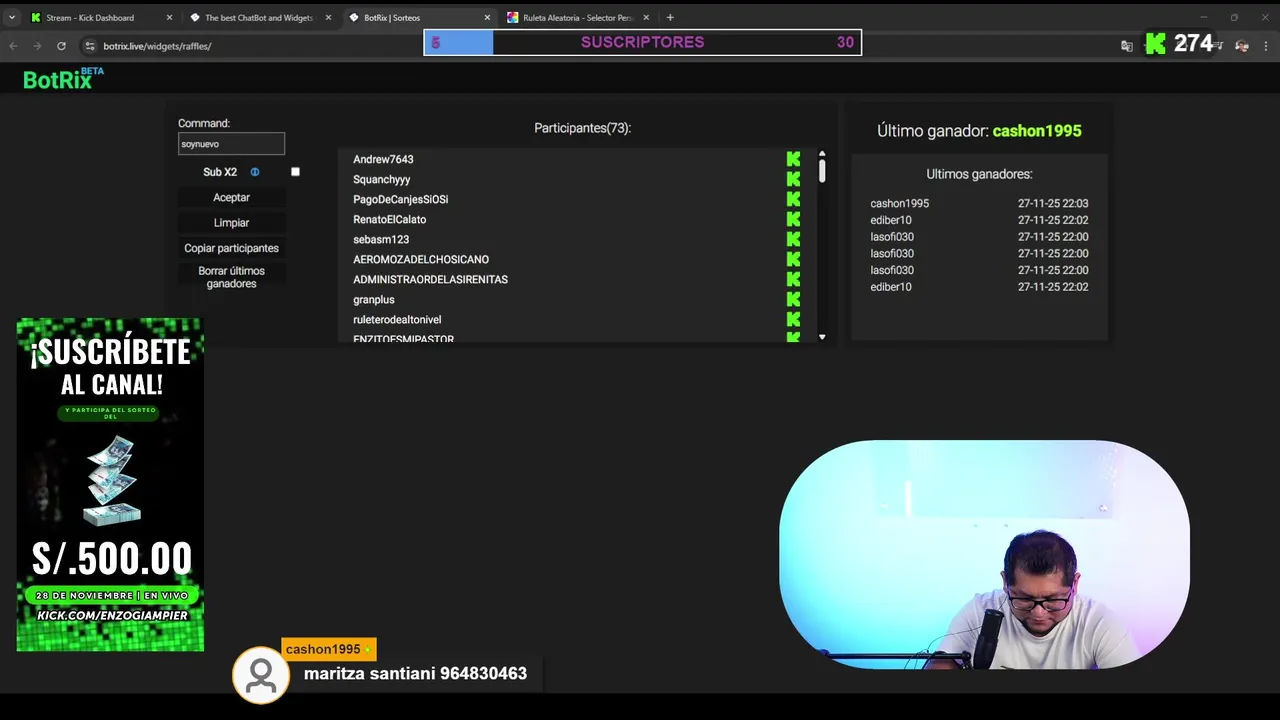Click Ultimos ganadores heading

pos(979,174)
